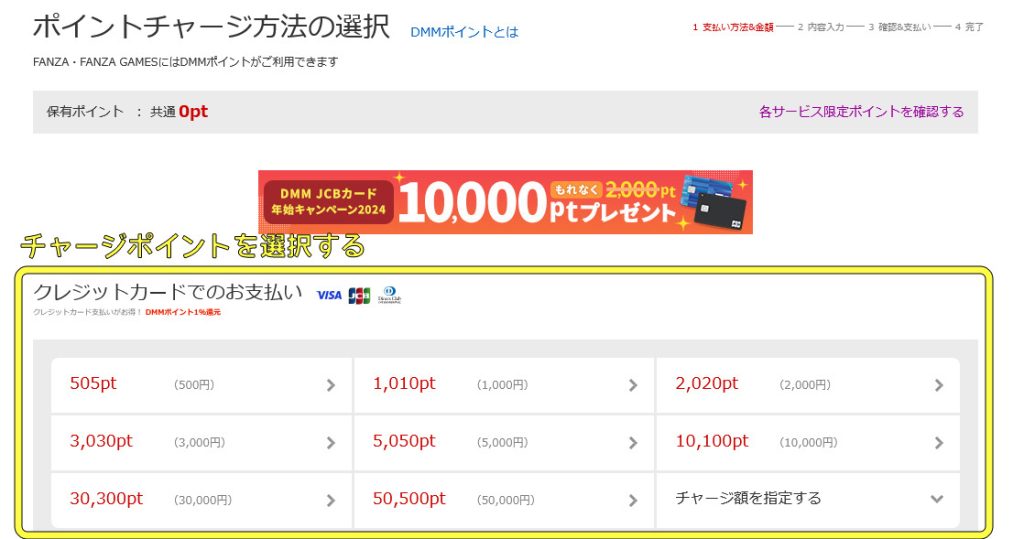This screenshot has width=1024, height=539.
Task: Click the Diners Club card logo
Action: 389,295
